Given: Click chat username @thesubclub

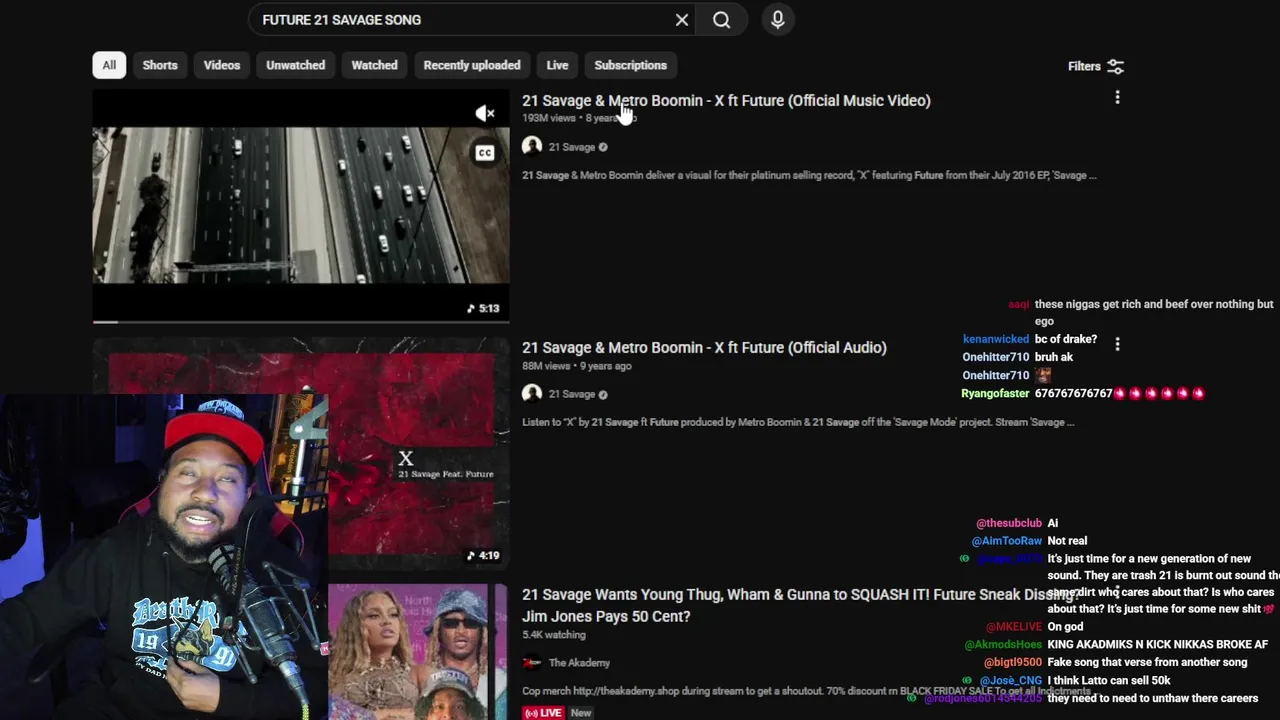Looking at the screenshot, I should 1009,523.
